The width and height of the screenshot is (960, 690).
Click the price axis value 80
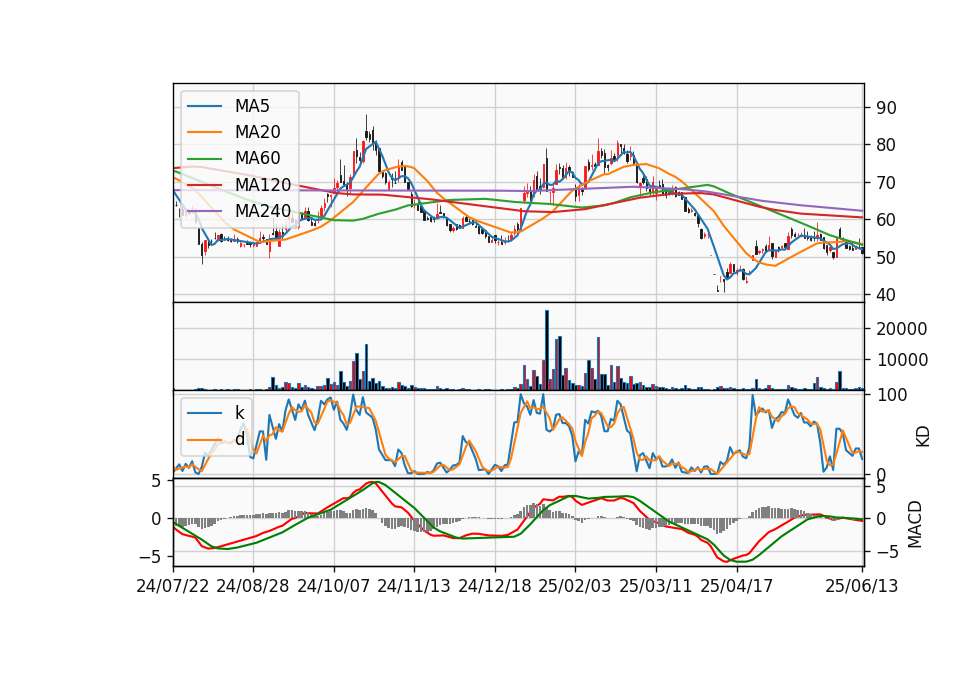(887, 145)
